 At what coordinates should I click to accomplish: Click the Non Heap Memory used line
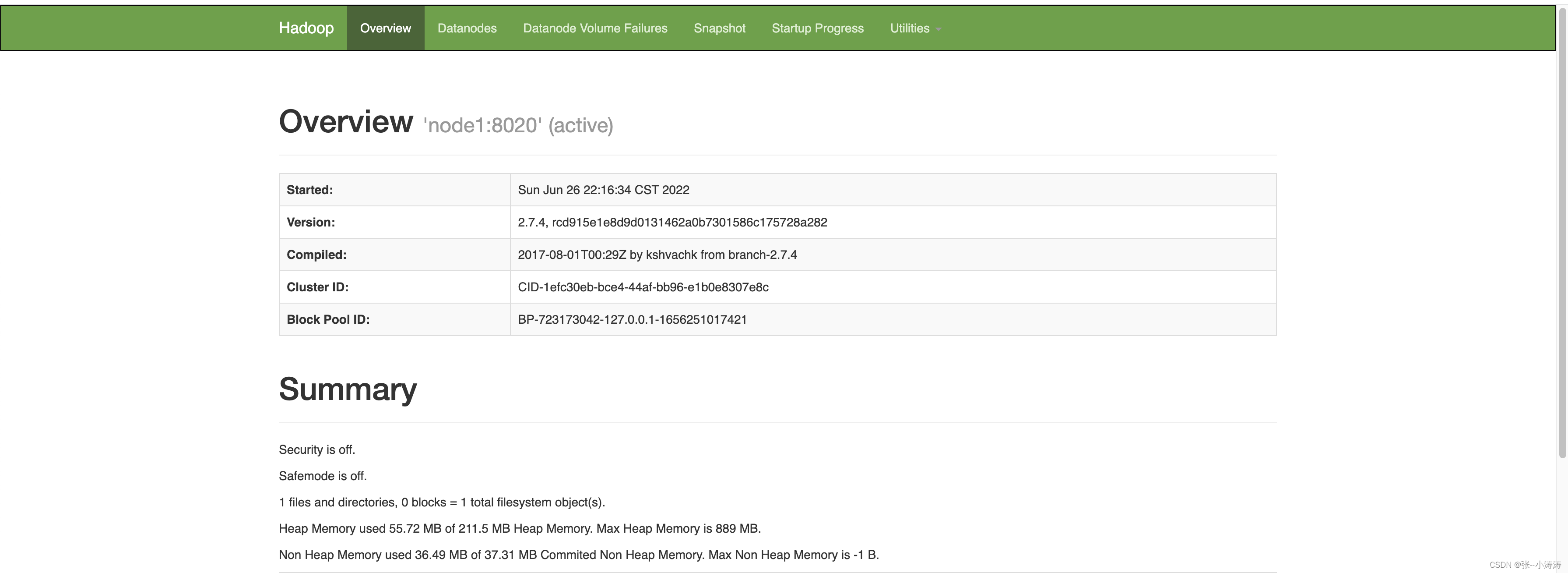[578, 555]
